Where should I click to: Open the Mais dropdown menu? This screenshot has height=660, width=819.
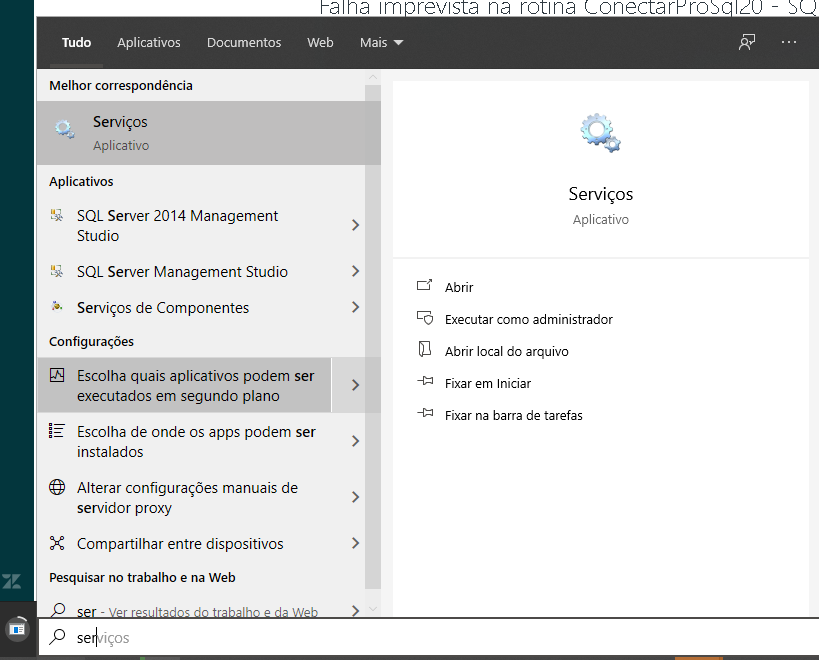coord(381,42)
